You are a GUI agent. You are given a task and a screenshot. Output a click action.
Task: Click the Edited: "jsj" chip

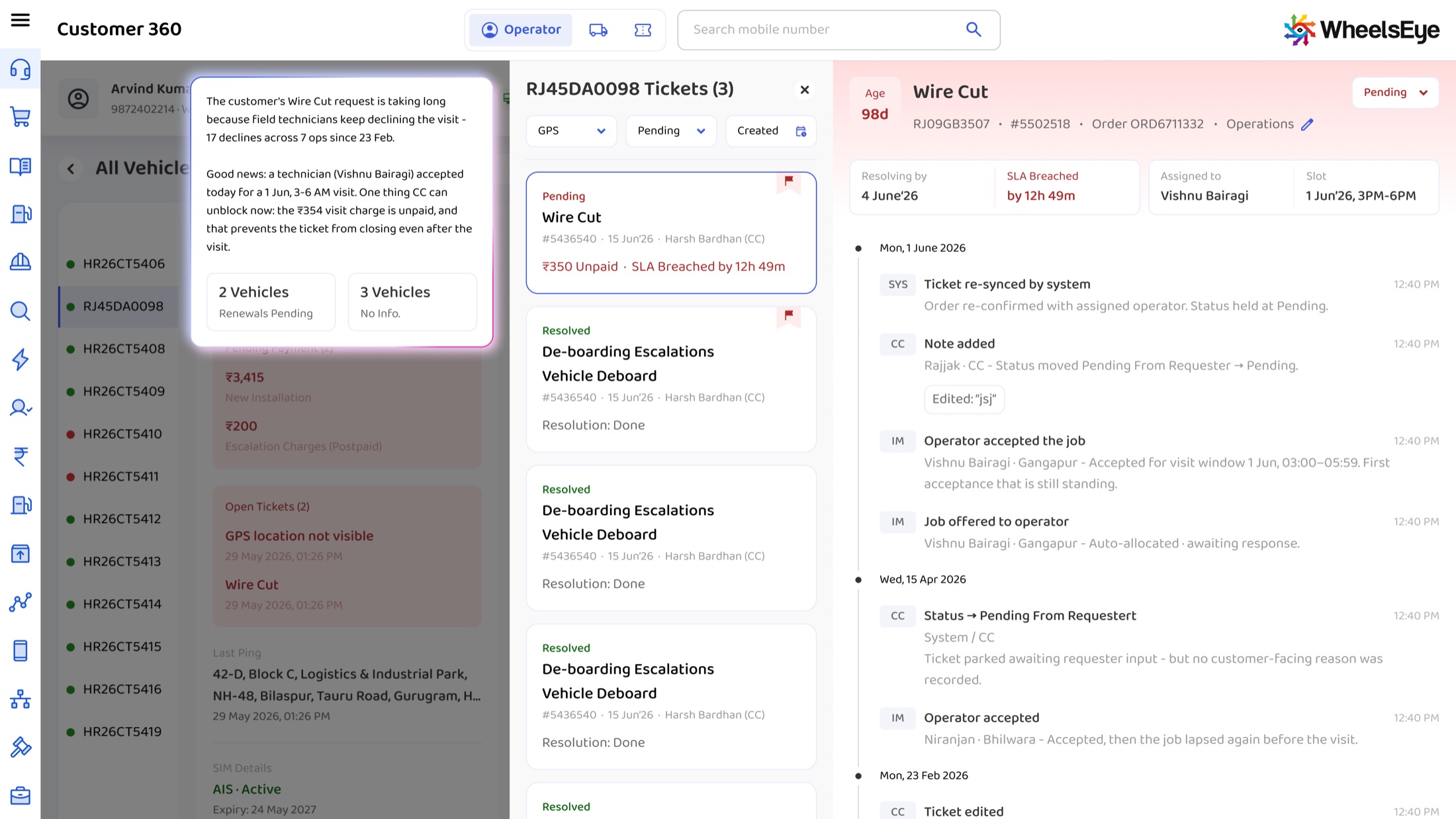coord(964,399)
